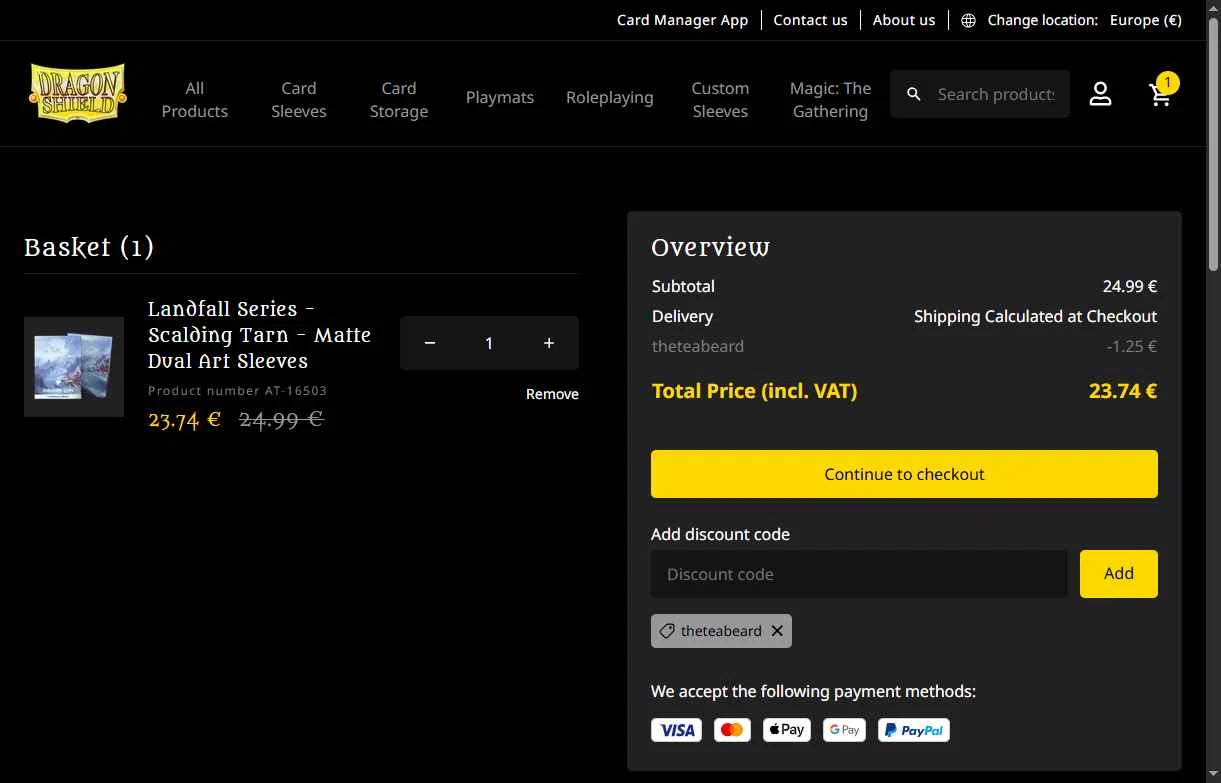Open Card Manager App link
Image resolution: width=1221 pixels, height=783 pixels.
682,20
